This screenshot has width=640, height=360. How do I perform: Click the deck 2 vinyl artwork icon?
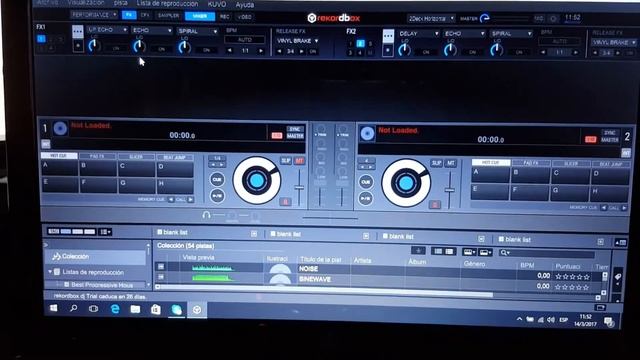click(x=367, y=133)
